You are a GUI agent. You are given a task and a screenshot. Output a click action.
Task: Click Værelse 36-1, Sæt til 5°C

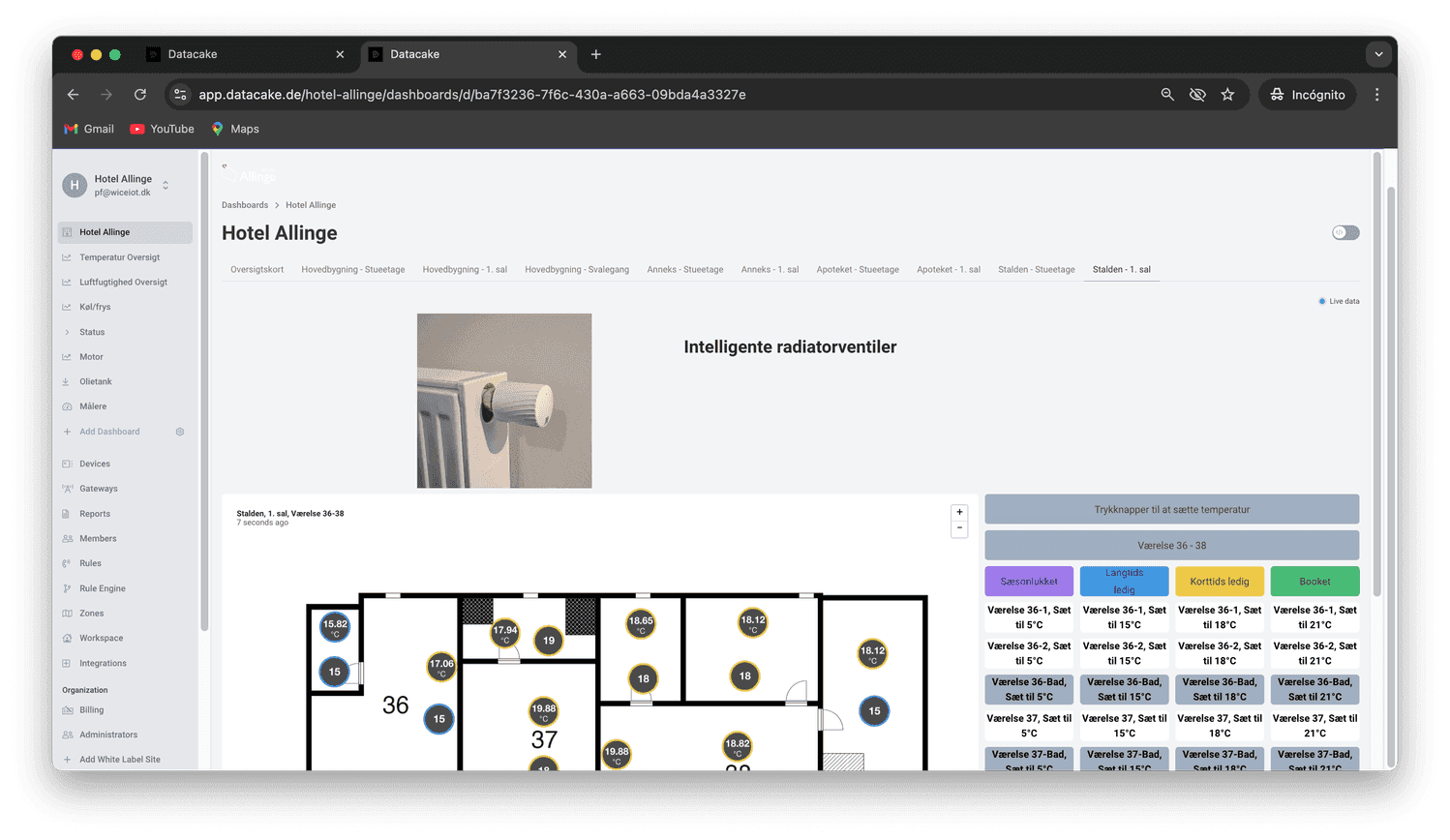[1029, 617]
